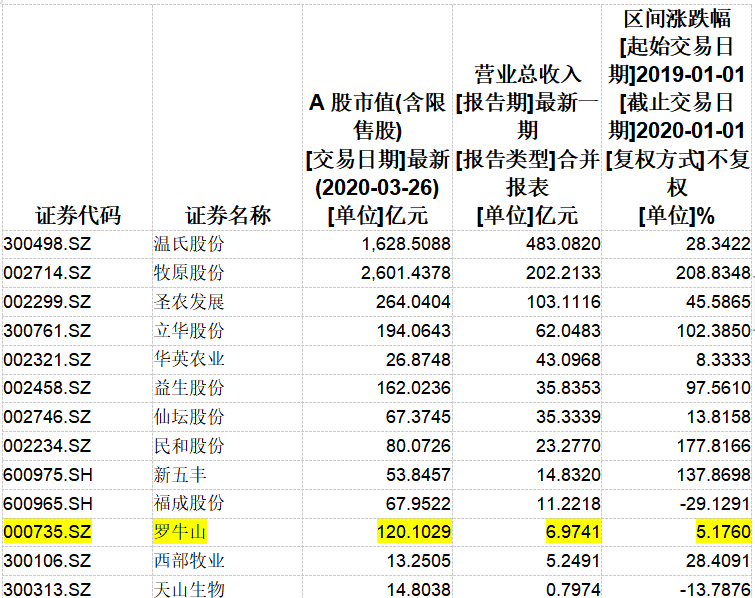Select cell 福成股份
Viewport: 755px width, 598px height.
coord(228,504)
